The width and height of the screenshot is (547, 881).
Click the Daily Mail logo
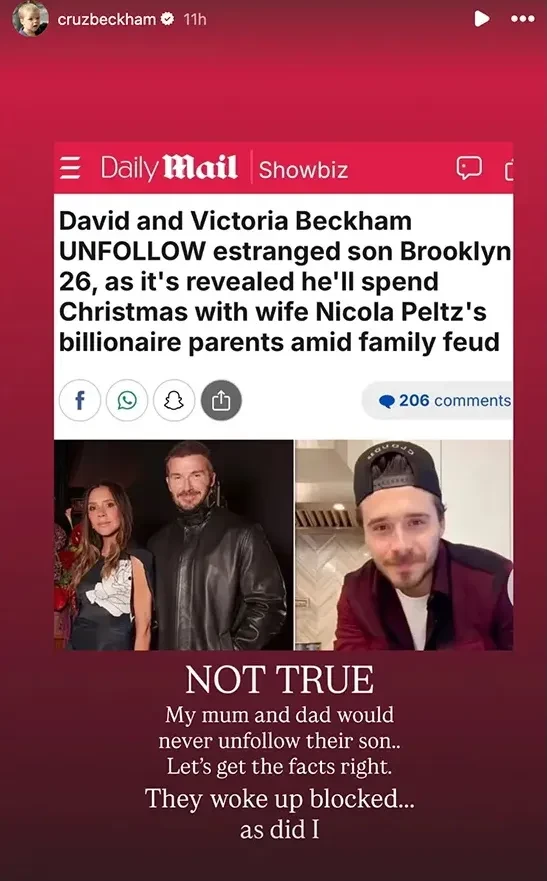point(168,168)
